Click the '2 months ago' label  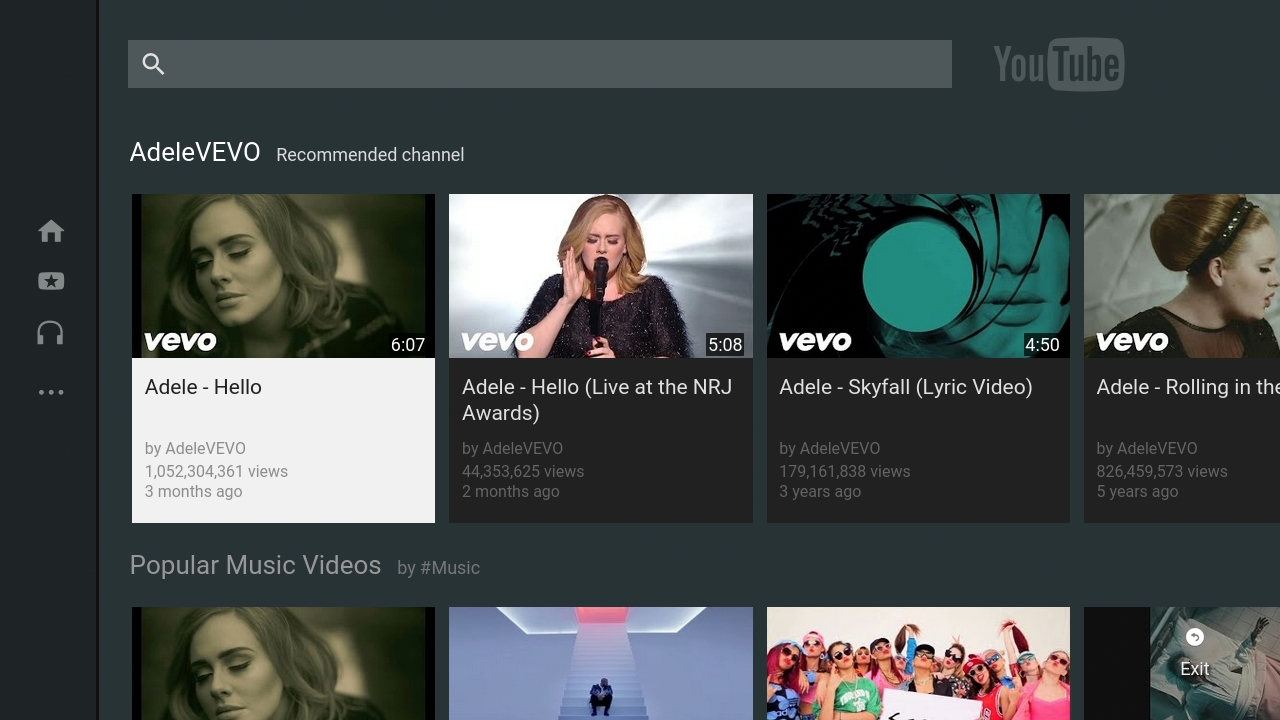click(x=511, y=491)
